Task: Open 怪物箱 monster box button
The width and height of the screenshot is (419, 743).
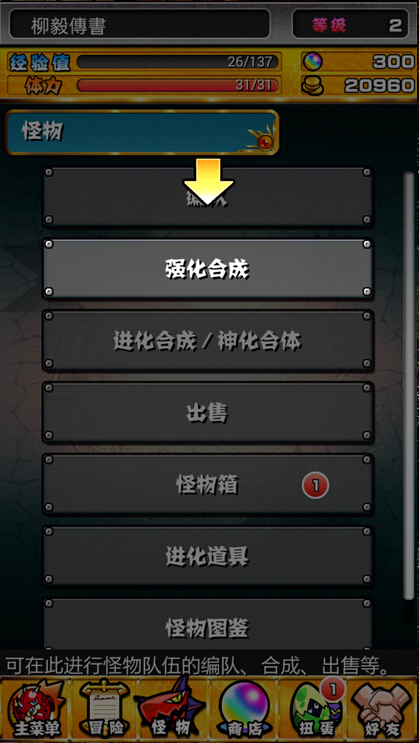Action: (x=208, y=485)
